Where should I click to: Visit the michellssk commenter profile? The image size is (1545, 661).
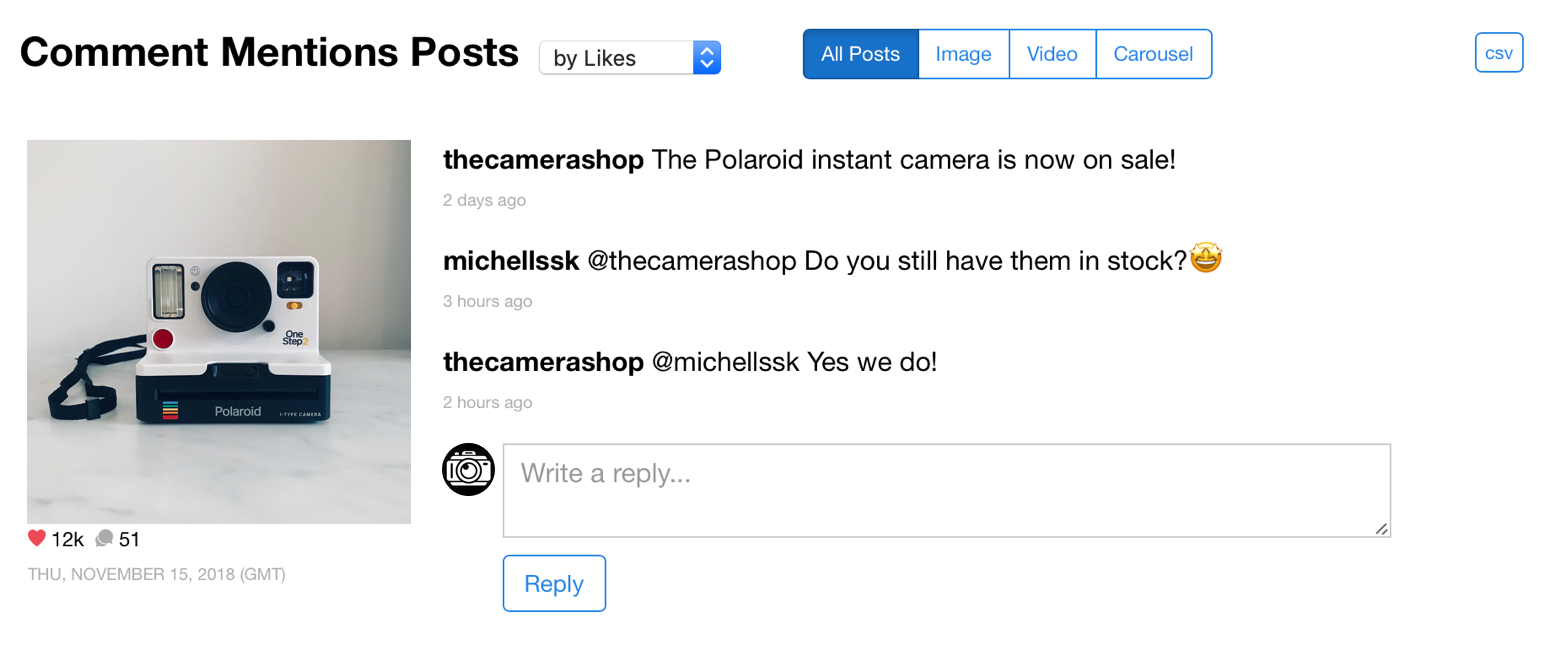click(x=511, y=261)
